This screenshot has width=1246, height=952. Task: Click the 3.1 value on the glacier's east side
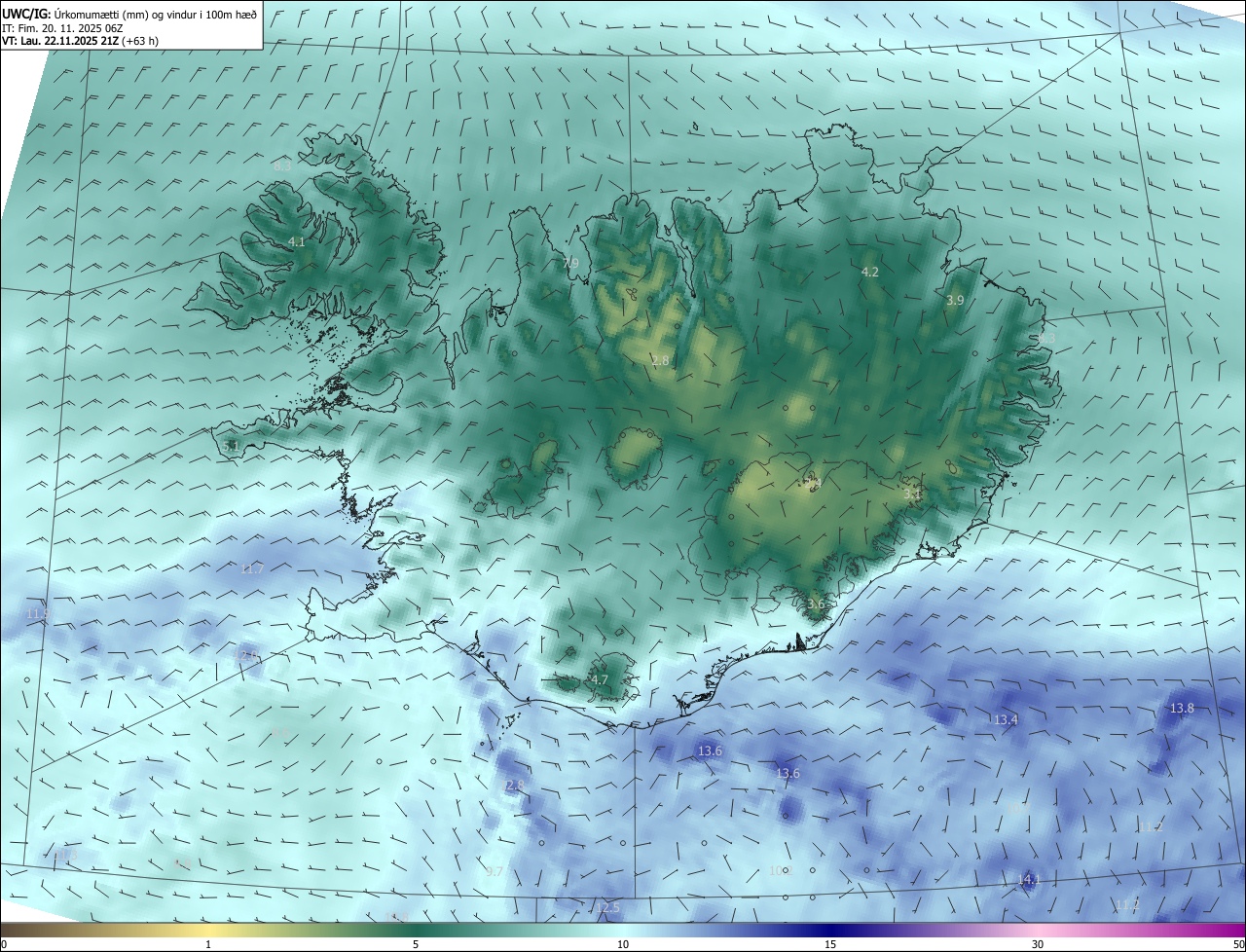911,494
